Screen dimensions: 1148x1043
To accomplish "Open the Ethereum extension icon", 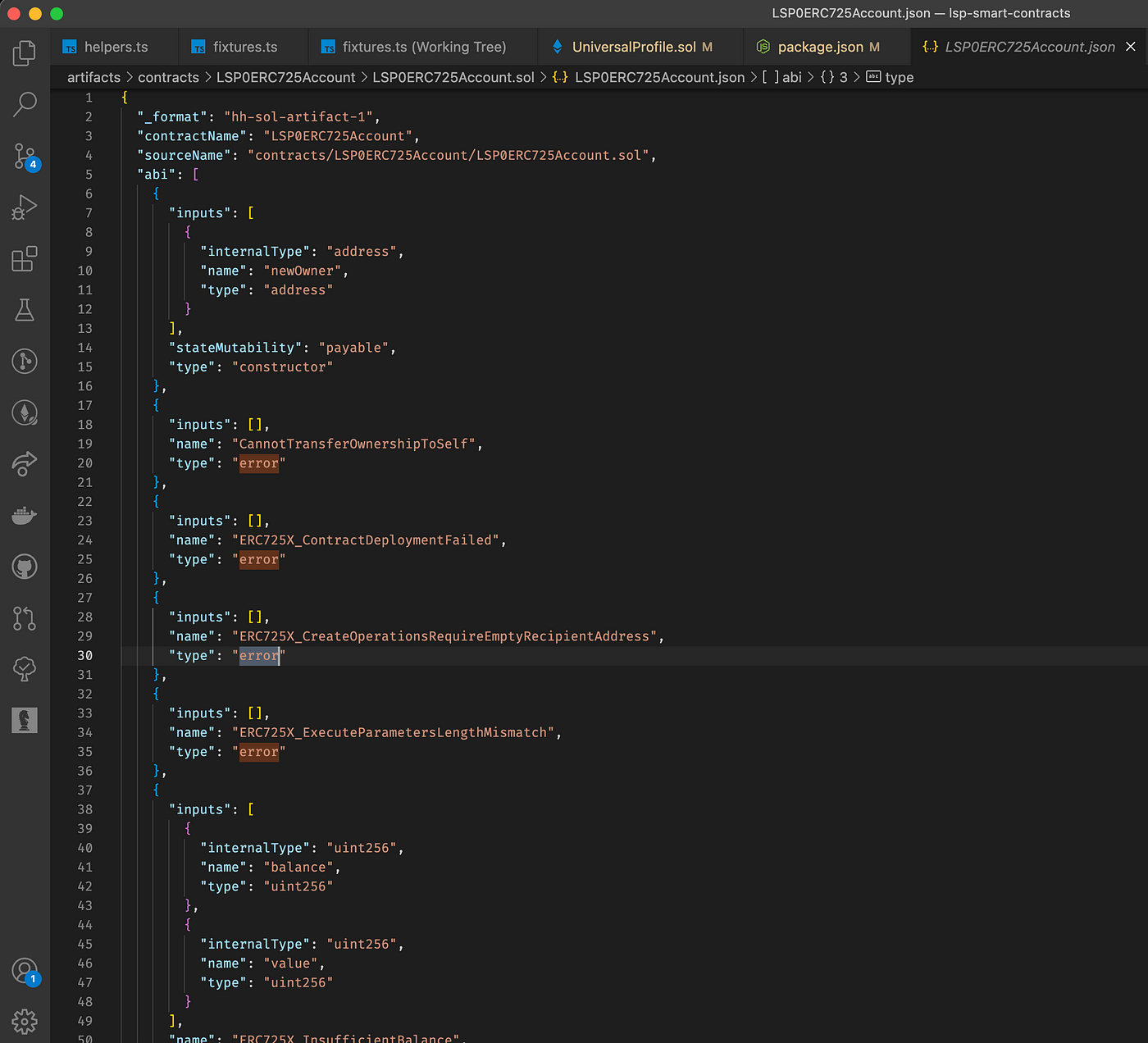I will coord(25,412).
